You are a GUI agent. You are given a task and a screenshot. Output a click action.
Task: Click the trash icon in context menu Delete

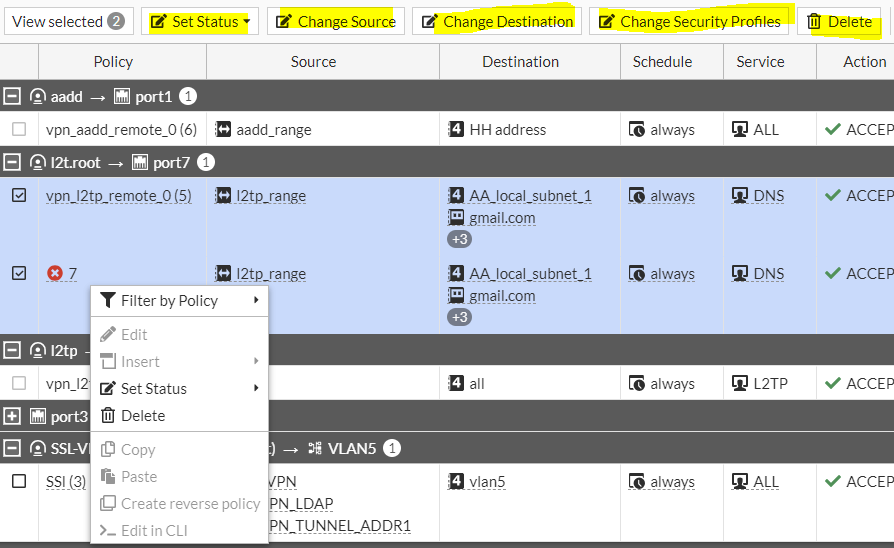(108, 415)
